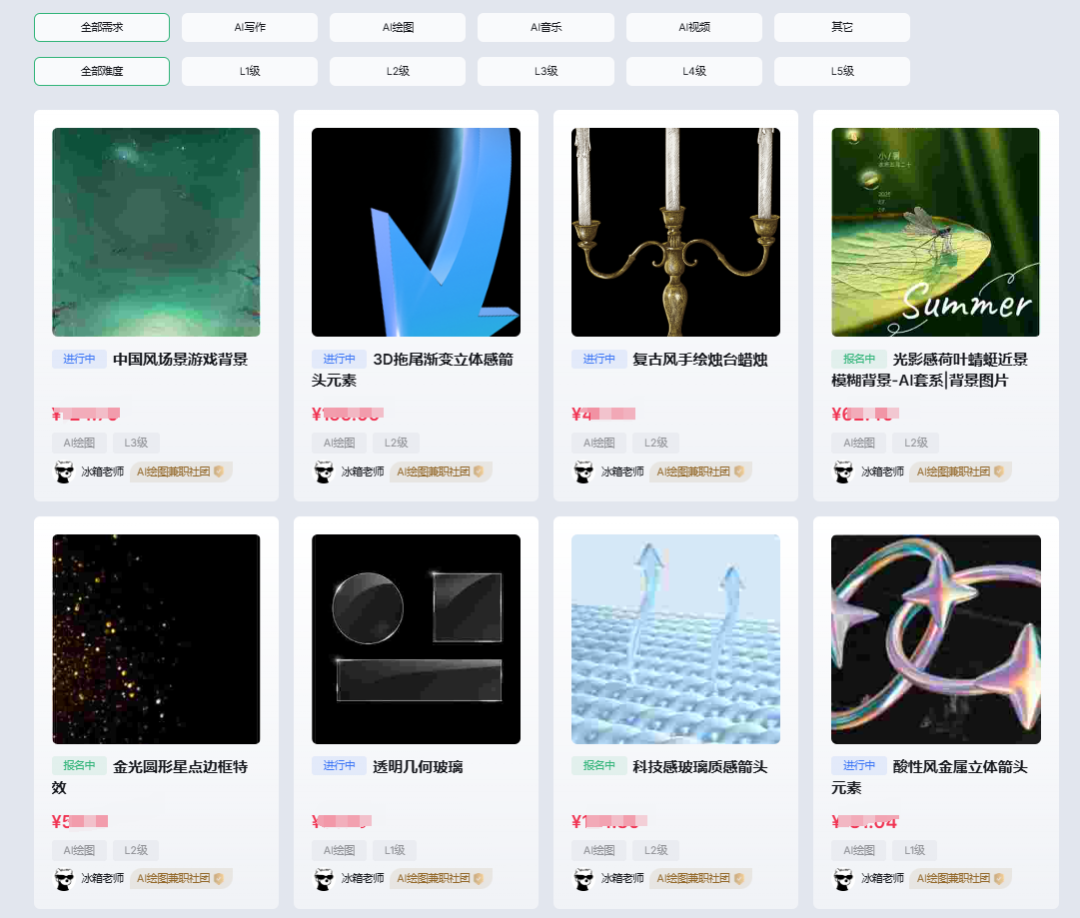Open the 复古风手绘烛台蜡烛 title link
Screen dimensions: 1080x918
[700, 359]
